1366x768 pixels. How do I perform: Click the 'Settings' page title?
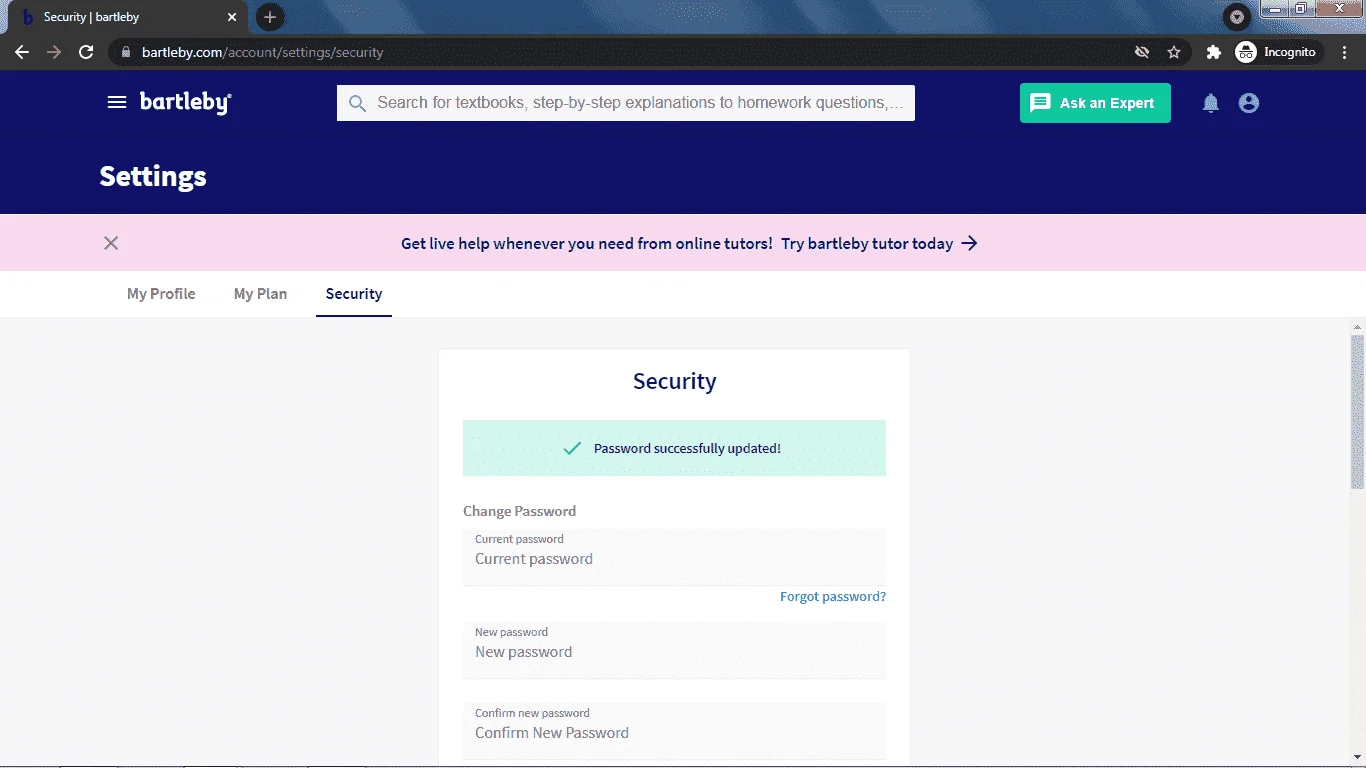(x=153, y=176)
